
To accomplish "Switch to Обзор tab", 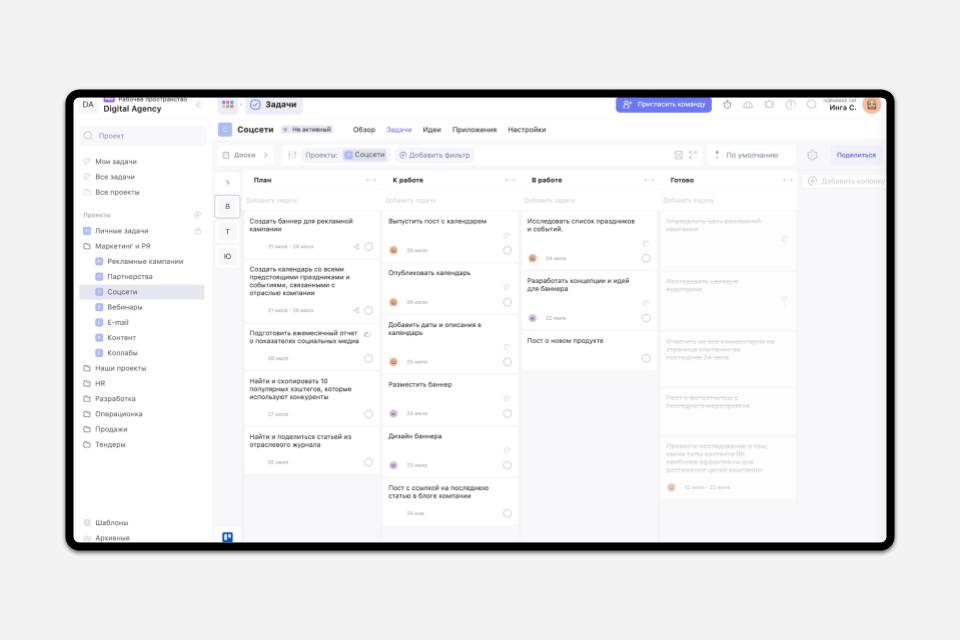I will [x=364, y=130].
